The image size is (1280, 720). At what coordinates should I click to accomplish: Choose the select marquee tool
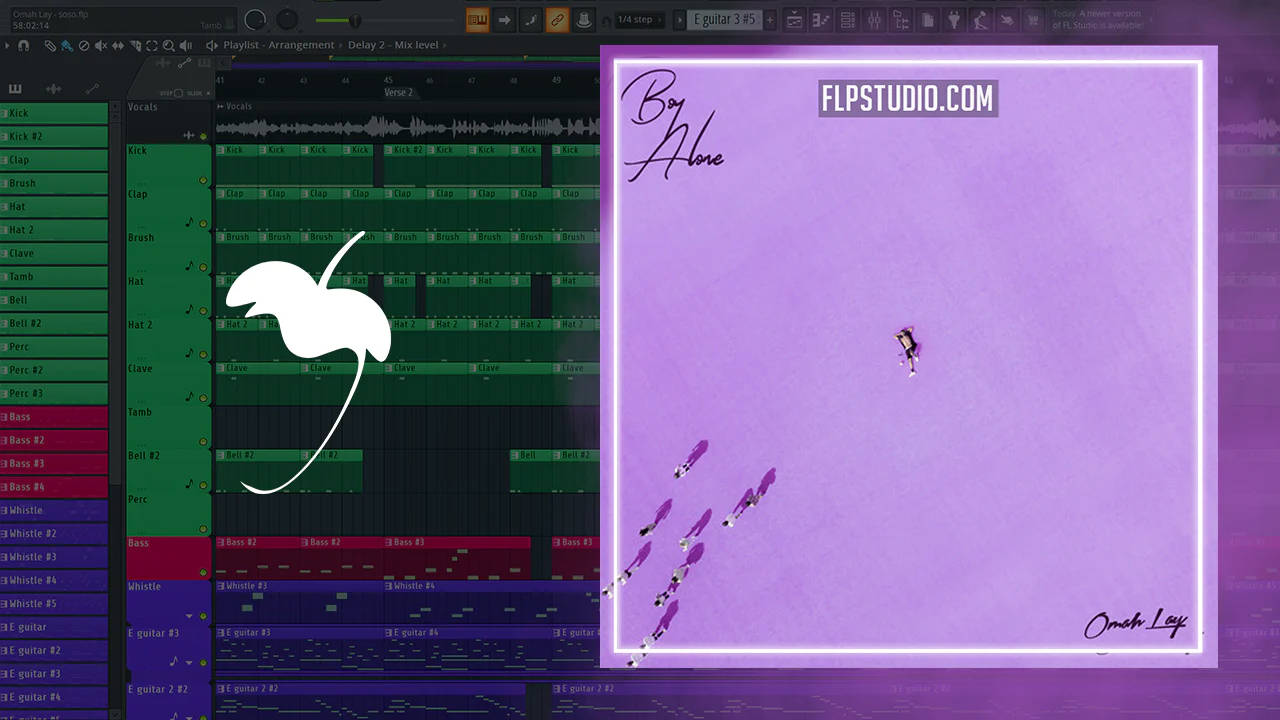coord(152,45)
